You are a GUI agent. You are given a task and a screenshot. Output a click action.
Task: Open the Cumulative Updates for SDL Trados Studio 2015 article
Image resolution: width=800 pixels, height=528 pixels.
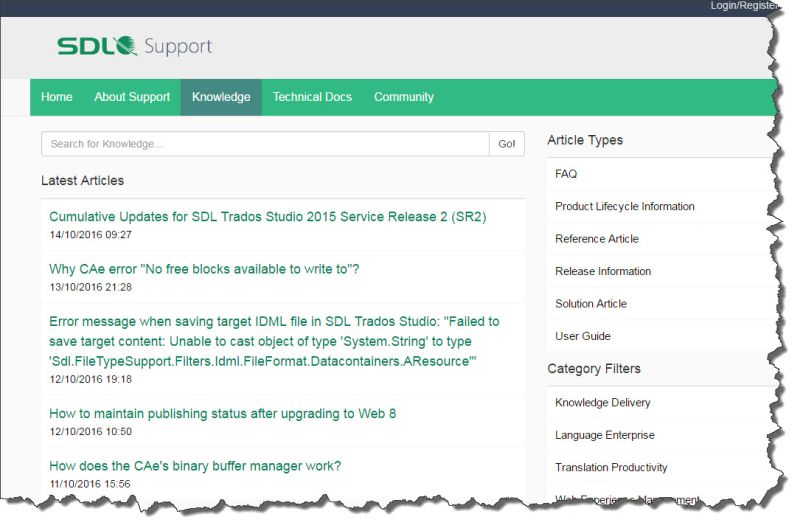tap(267, 217)
